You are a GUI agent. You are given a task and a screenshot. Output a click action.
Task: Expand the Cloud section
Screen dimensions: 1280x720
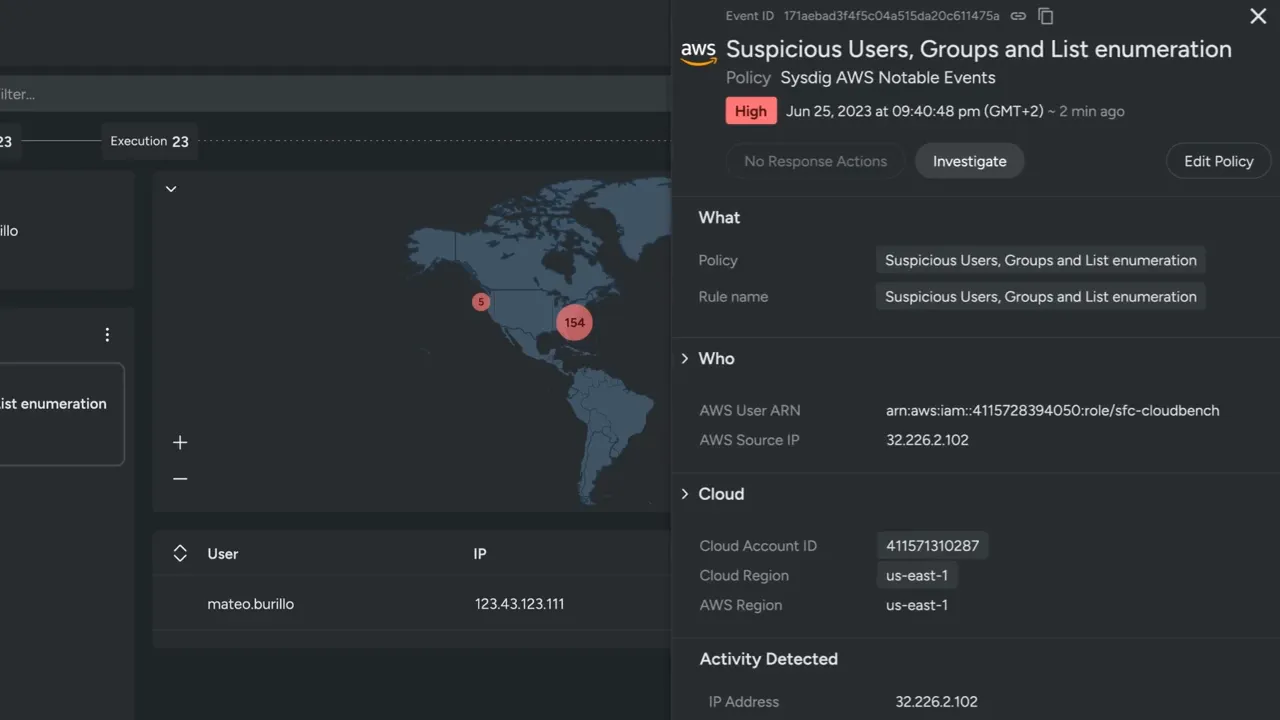click(685, 494)
